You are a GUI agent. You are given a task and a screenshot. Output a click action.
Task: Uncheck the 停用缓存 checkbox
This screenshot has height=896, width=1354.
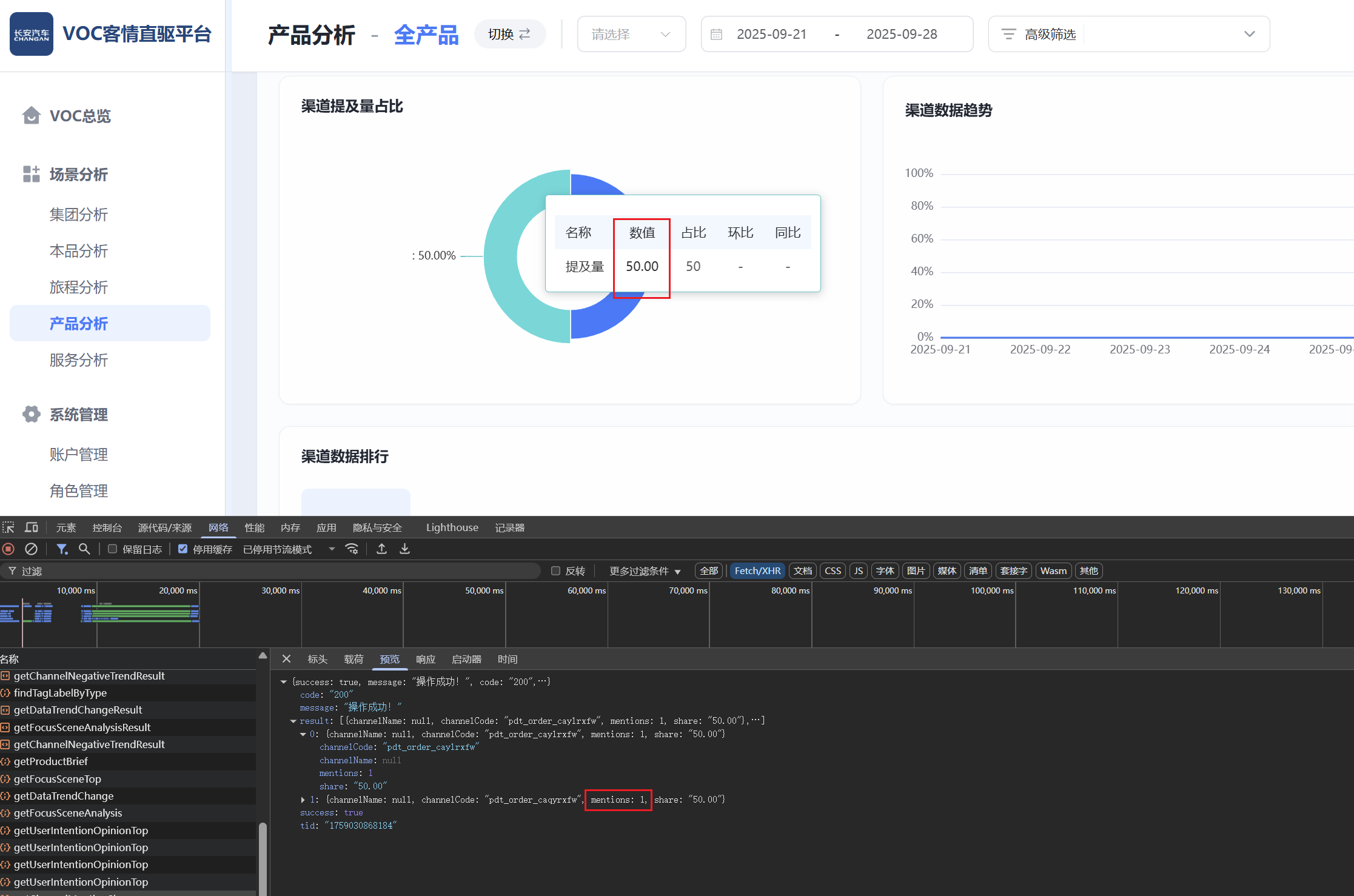(x=183, y=549)
